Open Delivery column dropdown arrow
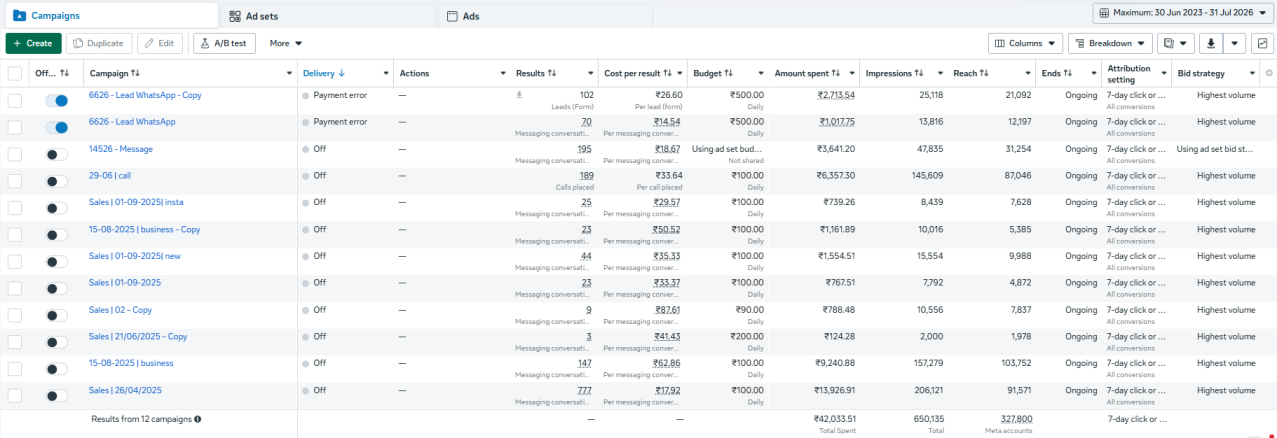This screenshot has height=438, width=1277. click(386, 73)
